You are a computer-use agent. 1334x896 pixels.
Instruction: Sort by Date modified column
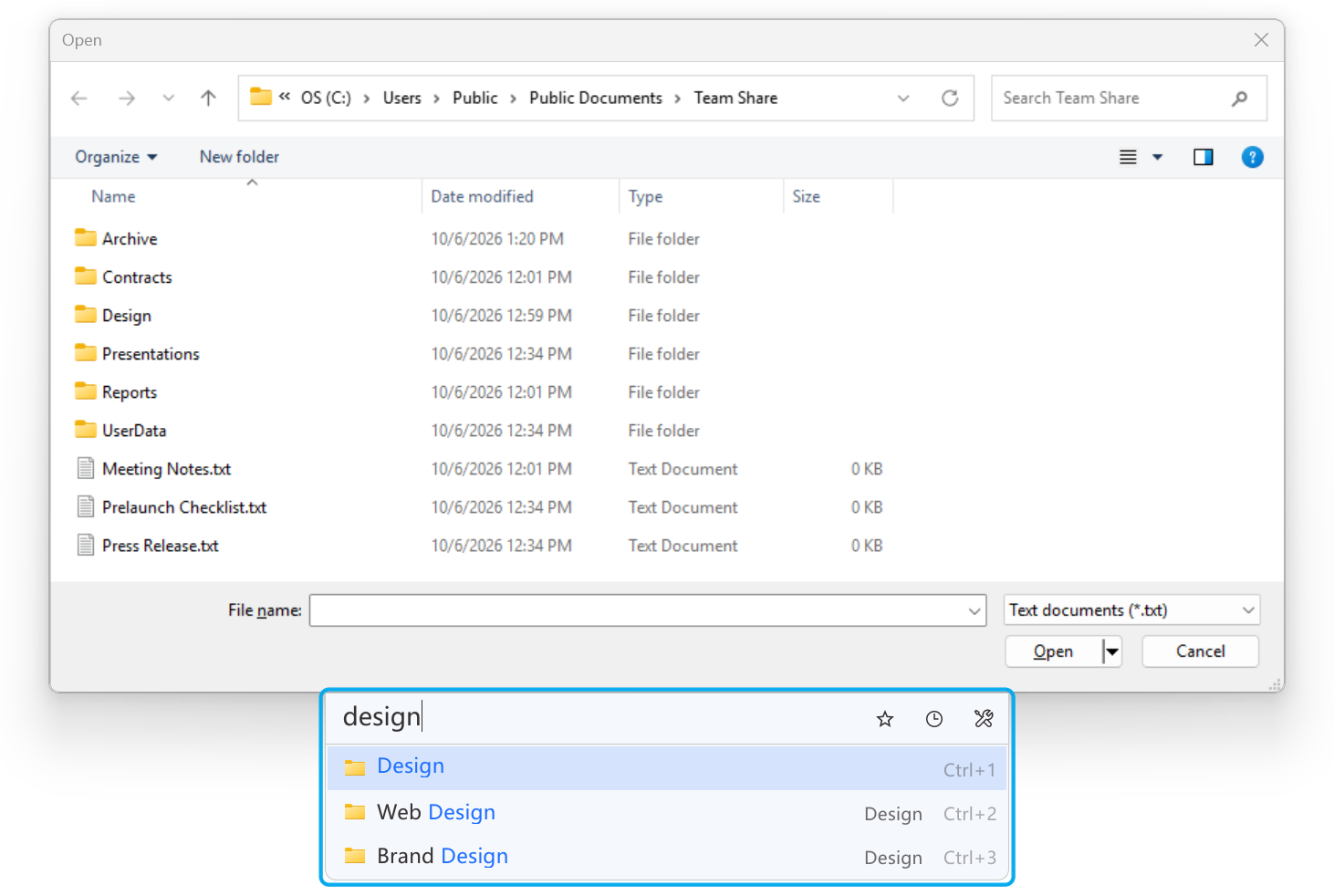click(x=482, y=196)
